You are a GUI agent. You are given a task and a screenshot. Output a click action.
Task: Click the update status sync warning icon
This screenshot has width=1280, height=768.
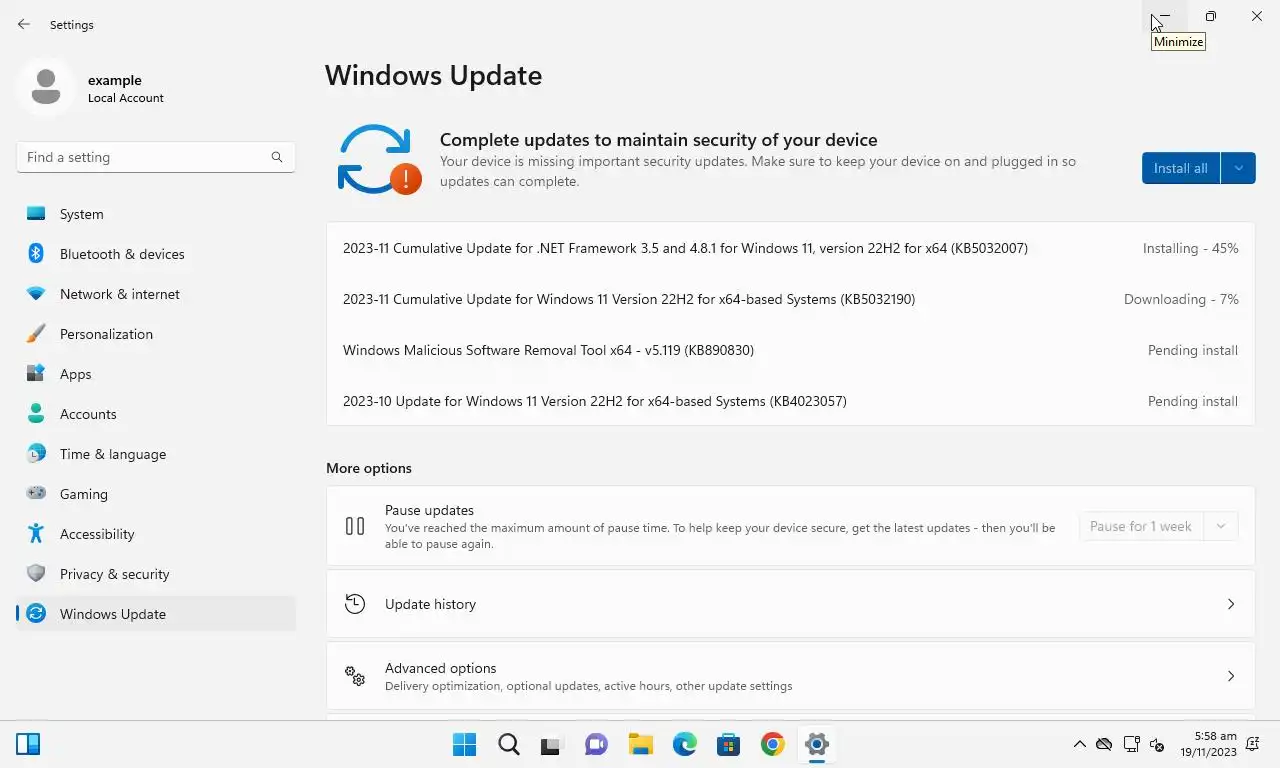(x=379, y=159)
